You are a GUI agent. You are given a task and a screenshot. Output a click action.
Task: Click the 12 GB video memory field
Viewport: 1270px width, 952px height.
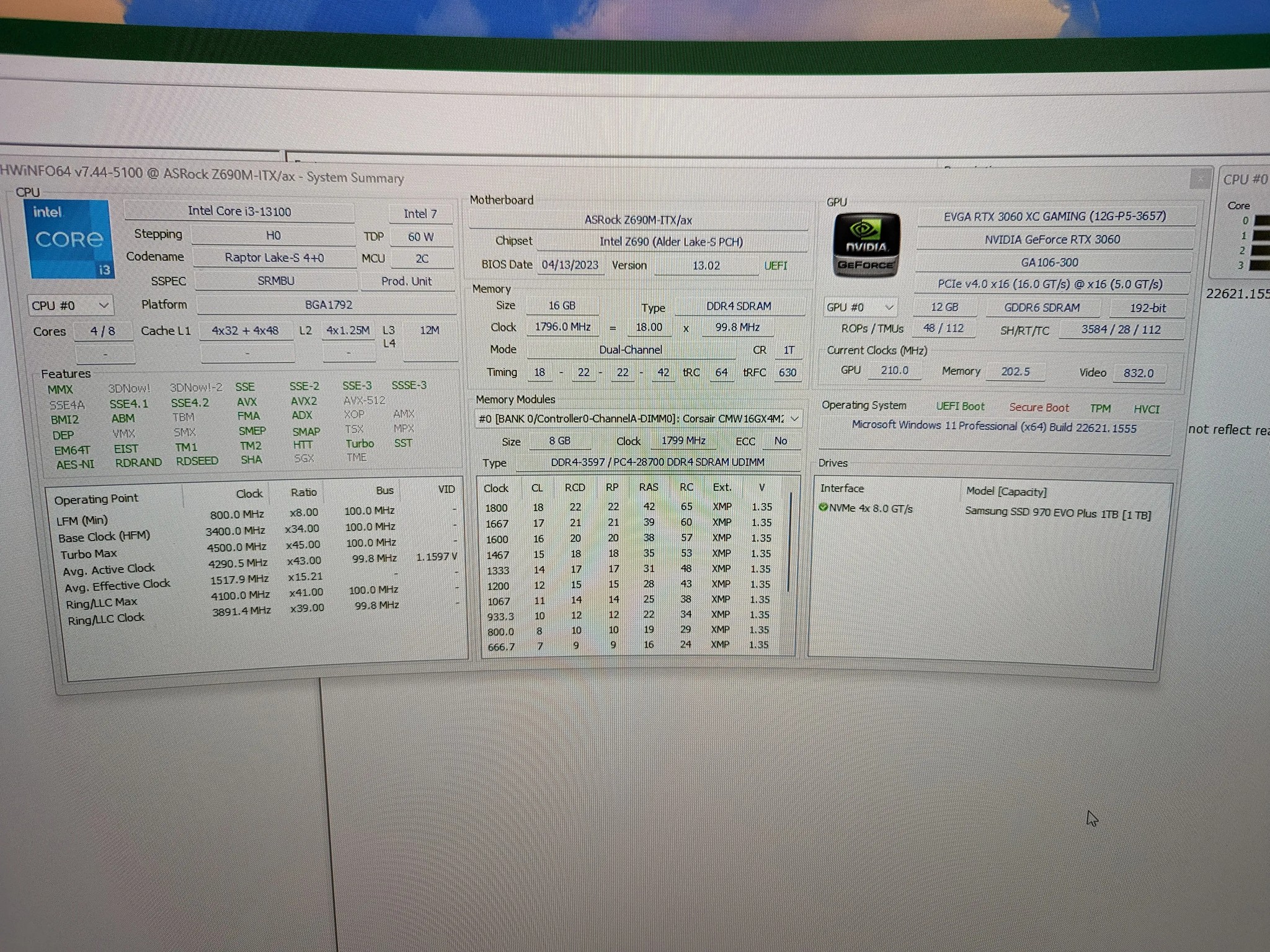[944, 307]
